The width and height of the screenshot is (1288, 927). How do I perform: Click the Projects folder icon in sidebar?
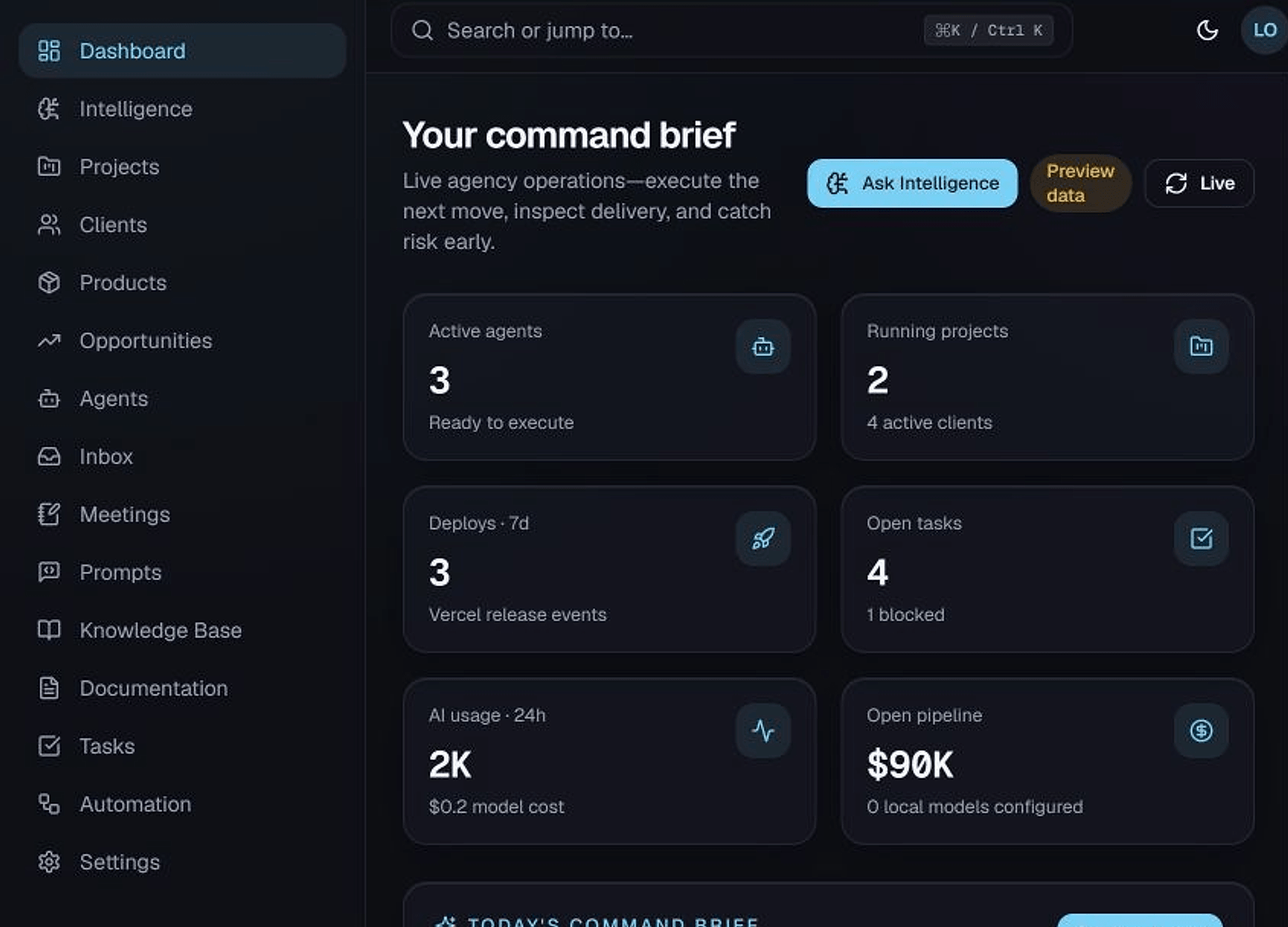(49, 167)
